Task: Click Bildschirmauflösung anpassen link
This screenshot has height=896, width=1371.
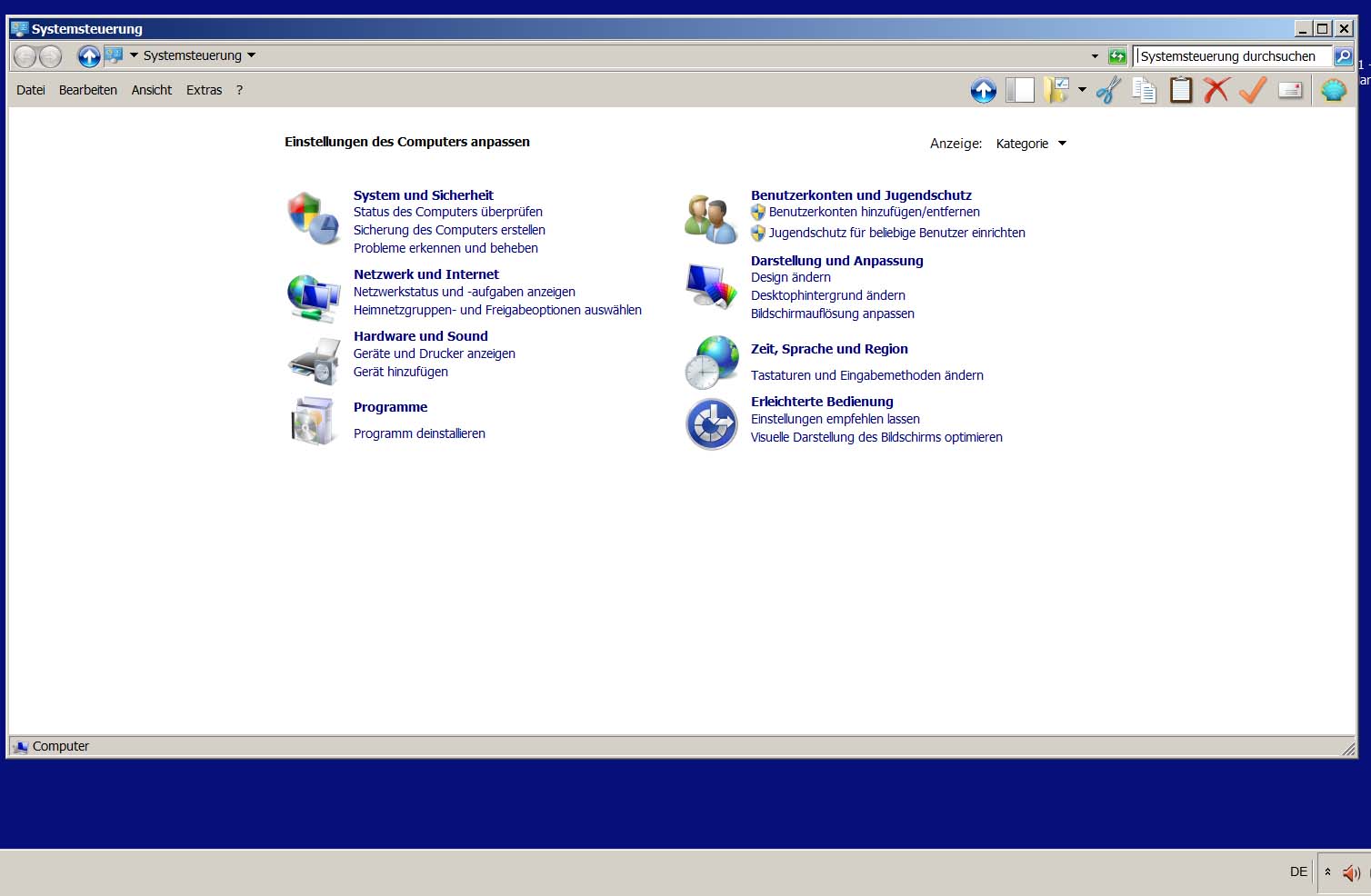Action: click(833, 314)
